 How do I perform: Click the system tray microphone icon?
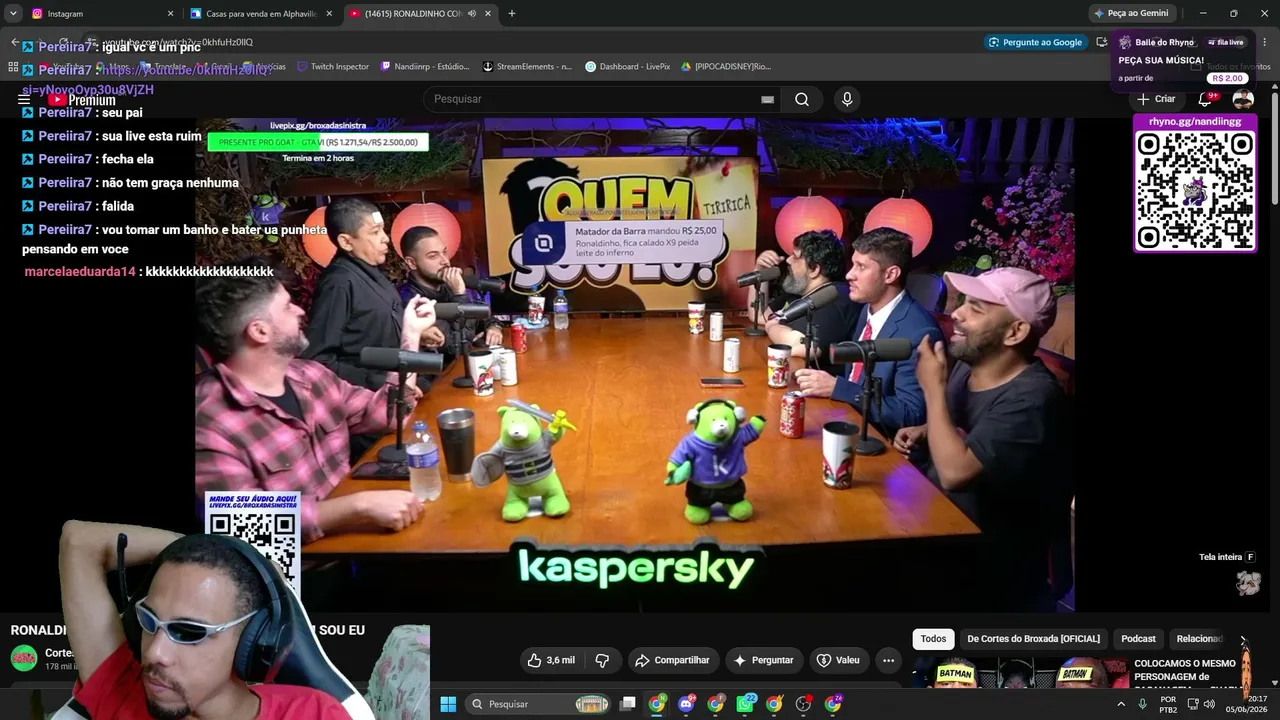pos(1142,704)
